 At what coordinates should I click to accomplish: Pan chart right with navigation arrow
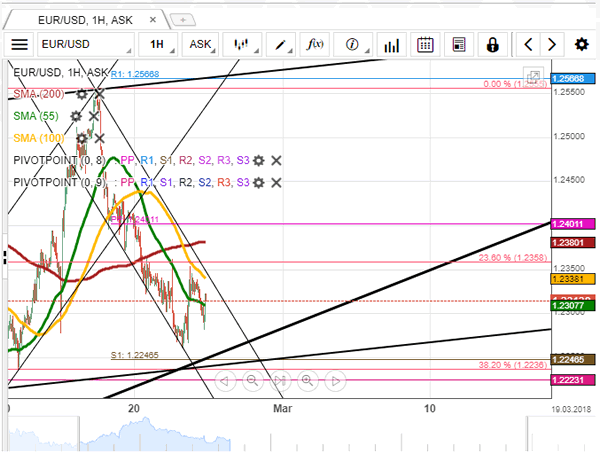pyautogui.click(x=336, y=381)
